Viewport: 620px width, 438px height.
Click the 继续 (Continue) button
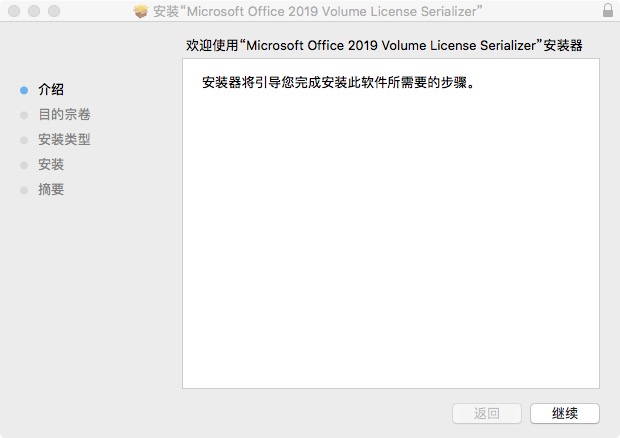(565, 413)
